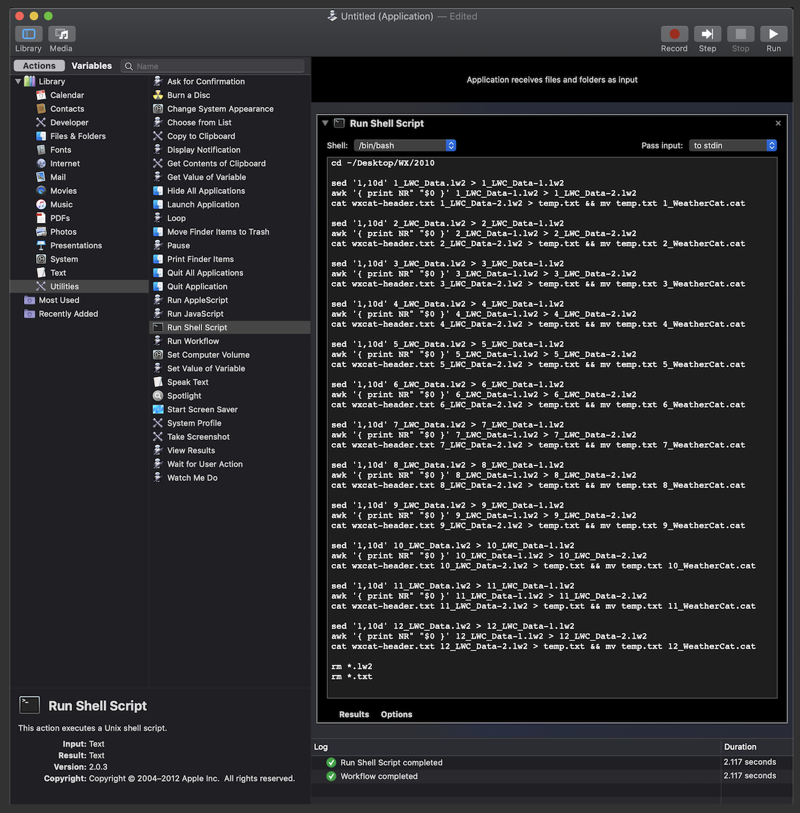
Task: Select the Internet category
Action: pos(65,163)
